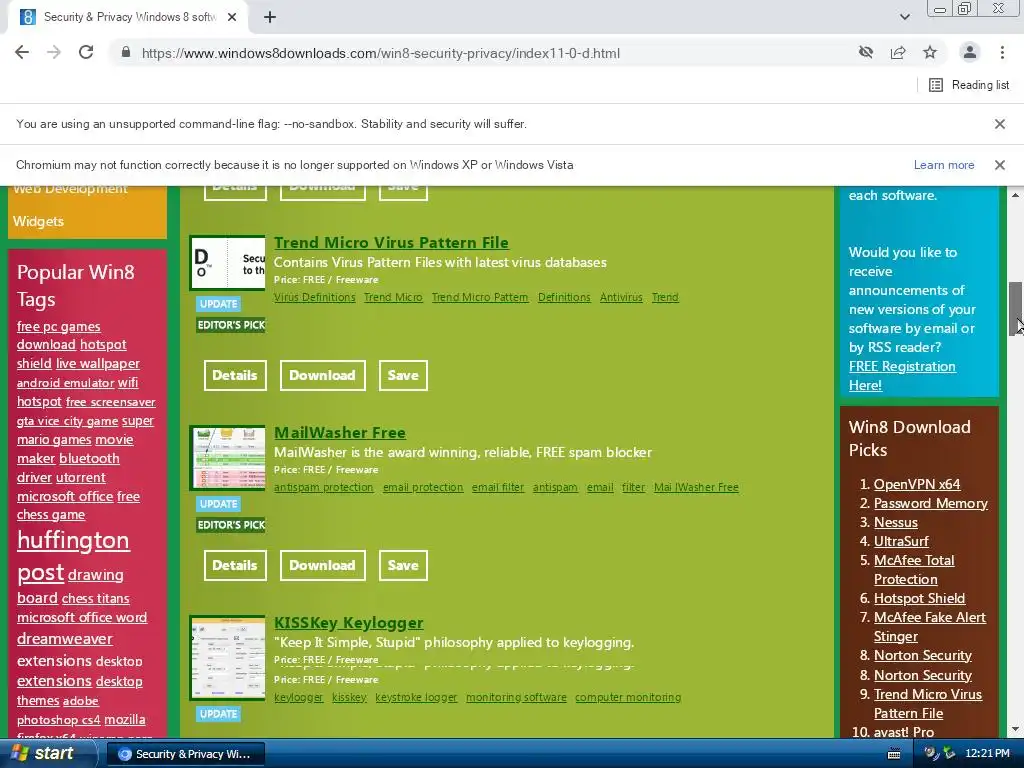1024x768 pixels.
Task: Click the tracking blocked eye icon
Action: (866, 52)
